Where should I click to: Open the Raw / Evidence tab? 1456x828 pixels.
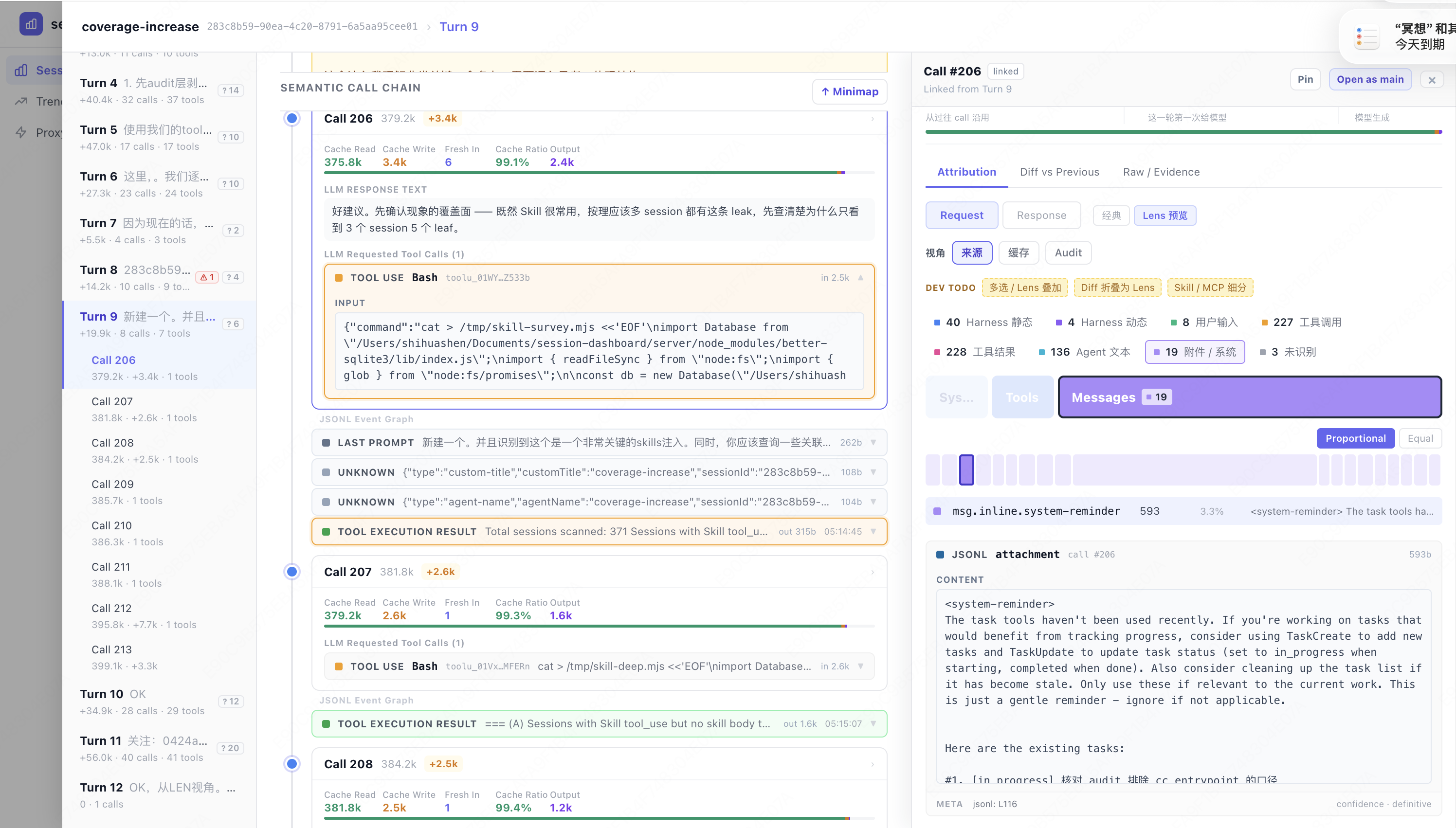(x=1161, y=172)
